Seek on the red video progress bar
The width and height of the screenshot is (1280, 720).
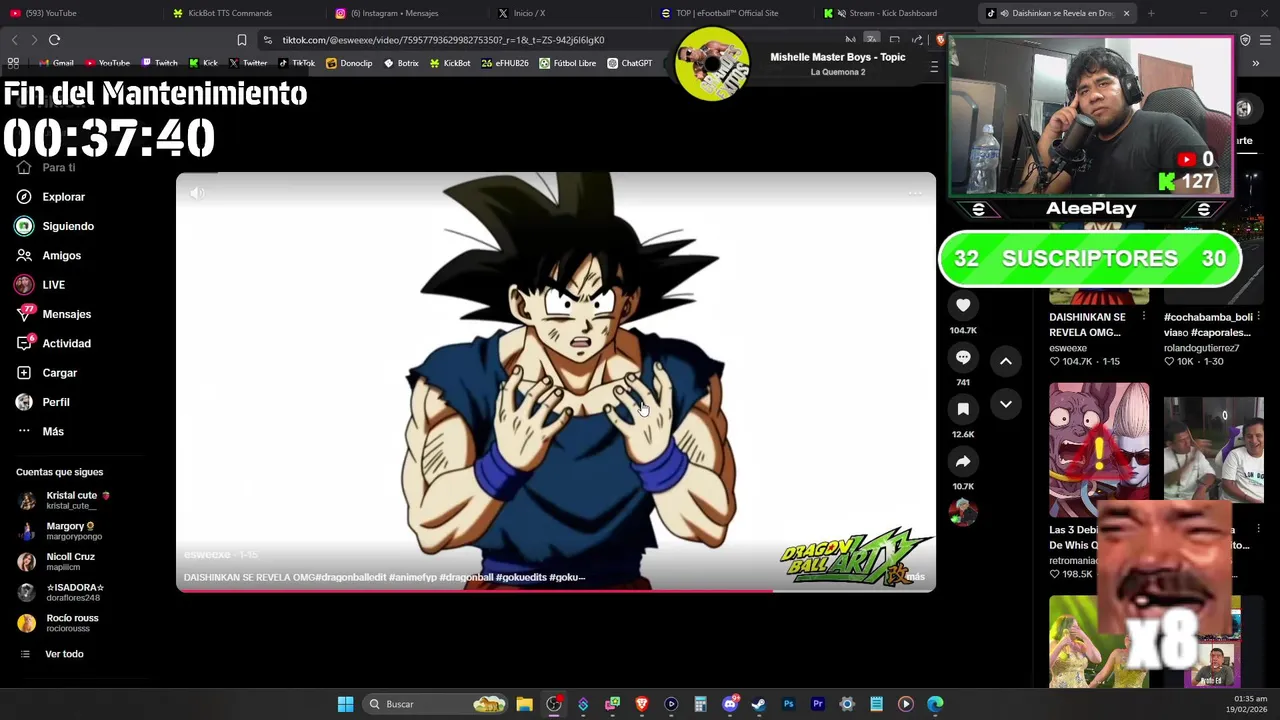(x=556, y=590)
